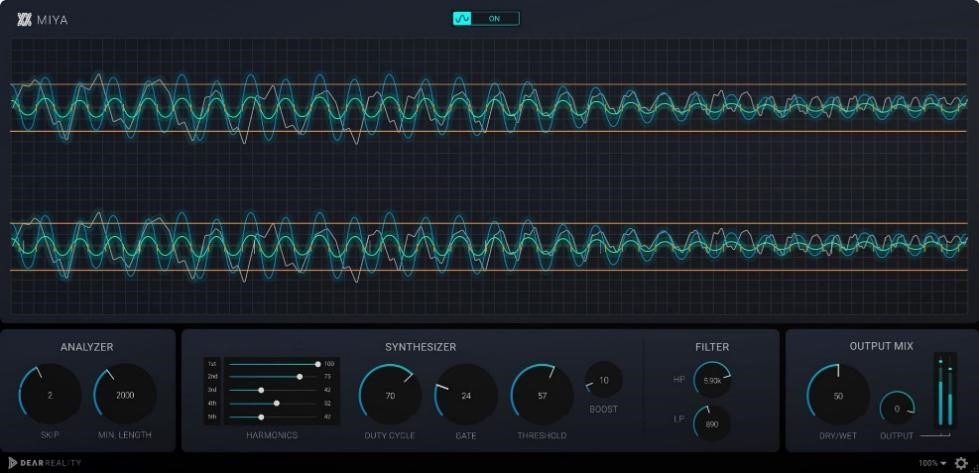Click the 1st harmonic slider handle
Image resolution: width=979 pixels, height=473 pixels.
point(318,364)
